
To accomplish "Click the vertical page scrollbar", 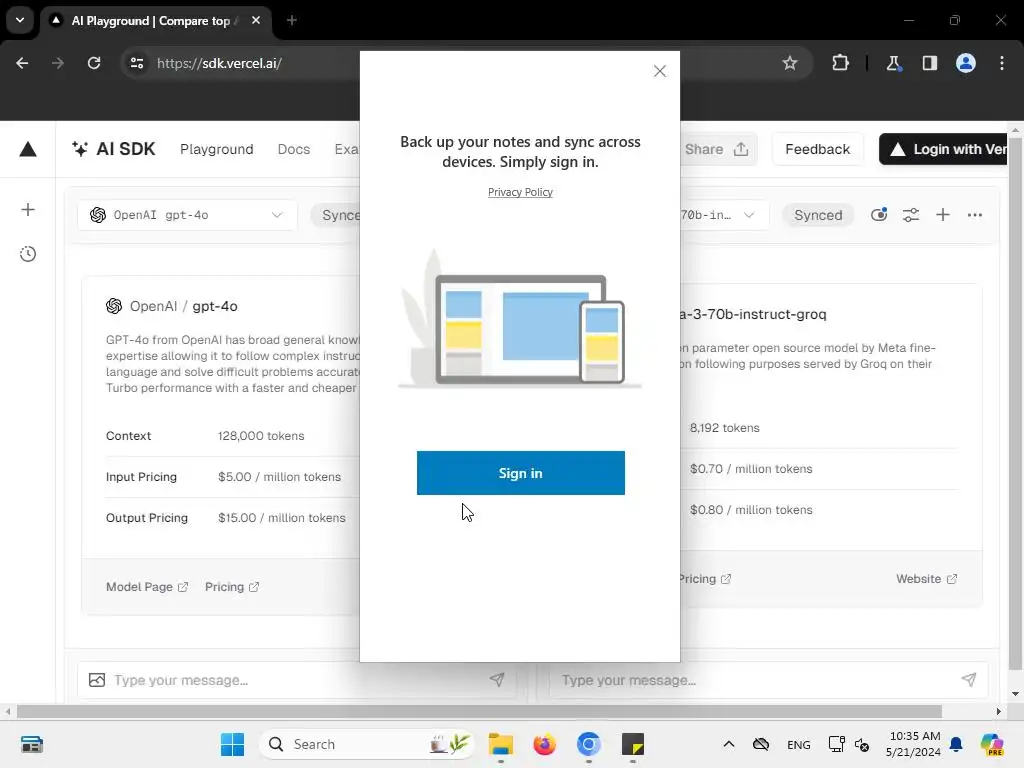I will pyautogui.click(x=1015, y=405).
